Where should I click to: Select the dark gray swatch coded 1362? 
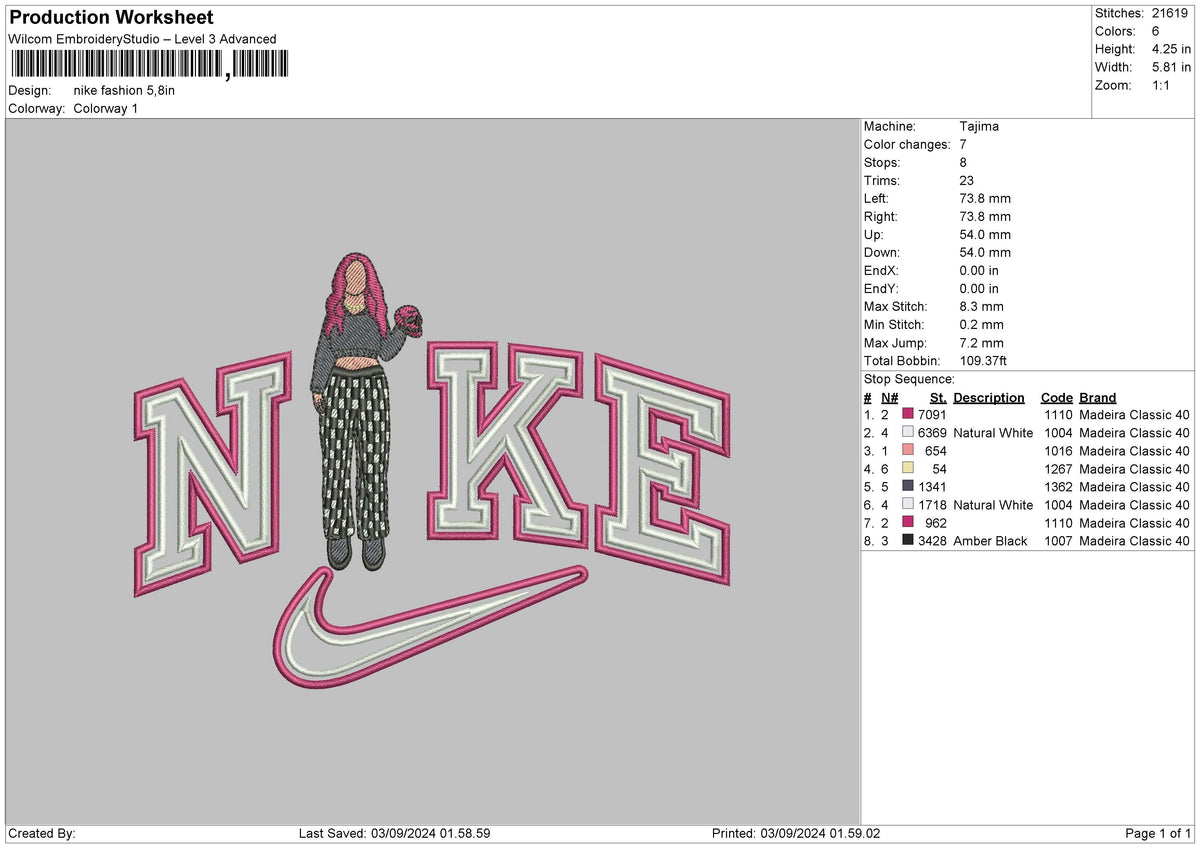[x=908, y=487]
